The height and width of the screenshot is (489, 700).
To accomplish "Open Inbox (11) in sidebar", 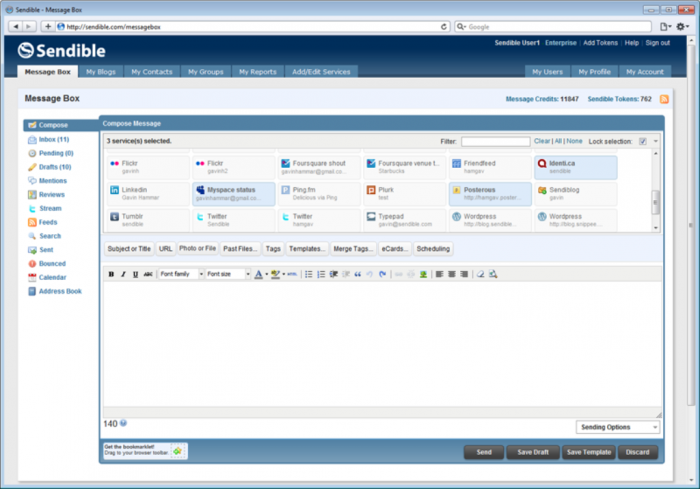I will pos(54,139).
